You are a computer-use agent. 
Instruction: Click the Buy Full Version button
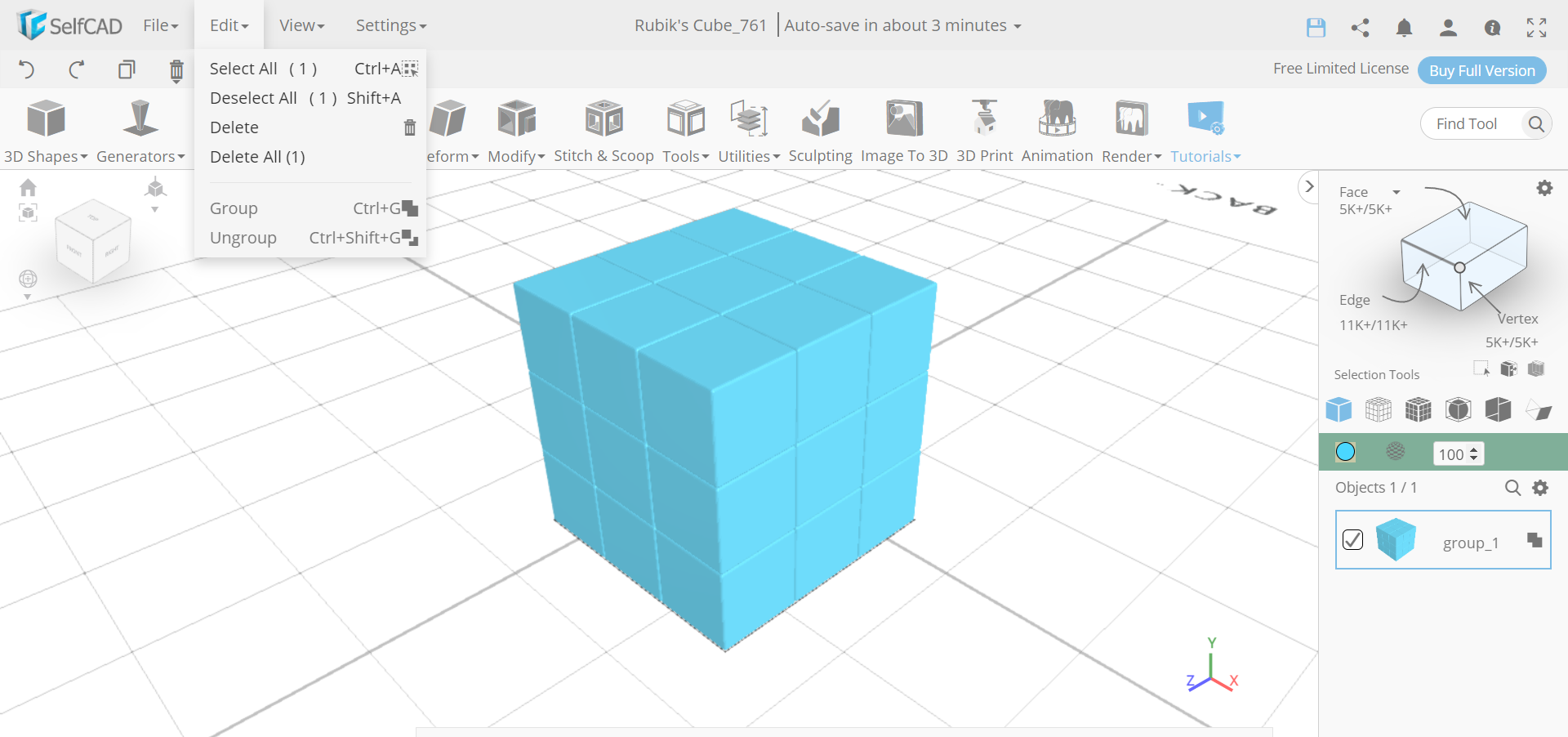coord(1482,70)
